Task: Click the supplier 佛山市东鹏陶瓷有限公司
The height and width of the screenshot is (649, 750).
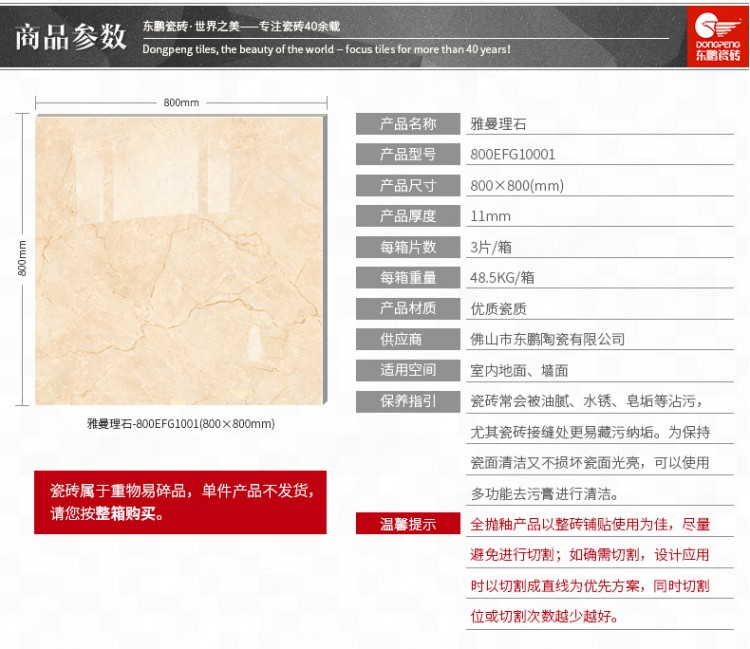Action: (547, 340)
